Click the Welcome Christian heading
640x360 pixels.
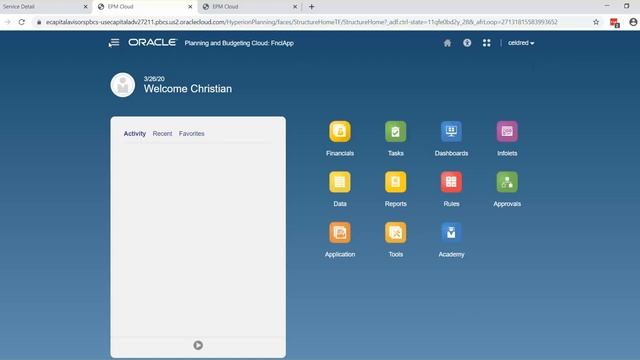pyautogui.click(x=188, y=89)
